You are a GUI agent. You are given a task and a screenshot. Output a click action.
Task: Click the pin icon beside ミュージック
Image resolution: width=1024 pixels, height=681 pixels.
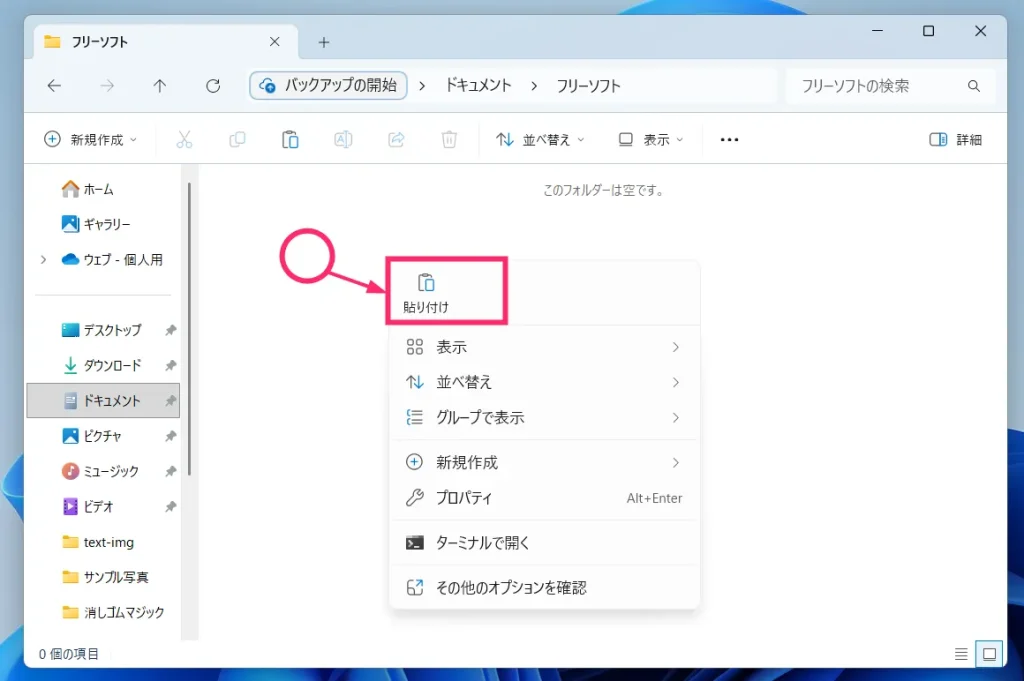point(170,471)
